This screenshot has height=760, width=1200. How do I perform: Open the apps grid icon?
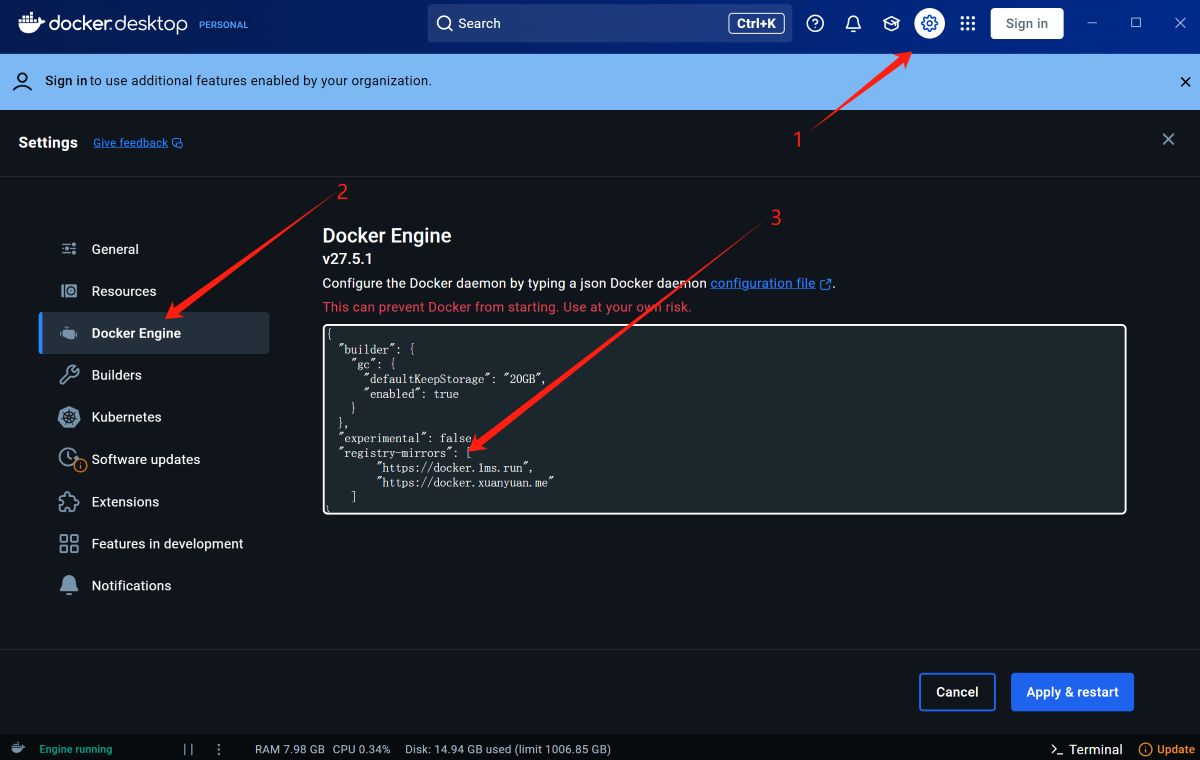967,24
